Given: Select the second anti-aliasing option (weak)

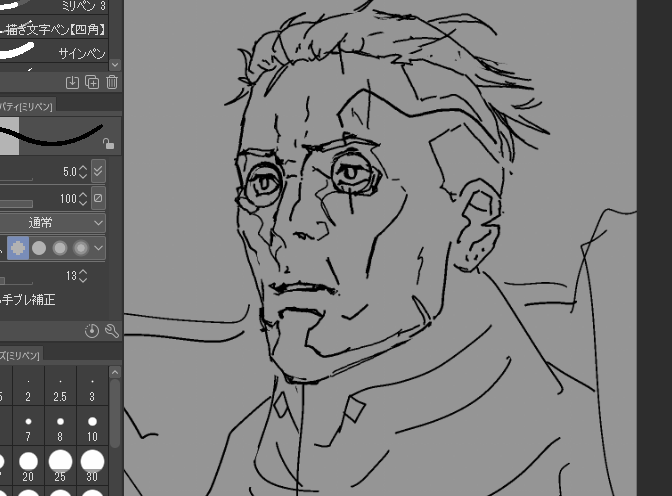Looking at the screenshot, I should (39, 248).
